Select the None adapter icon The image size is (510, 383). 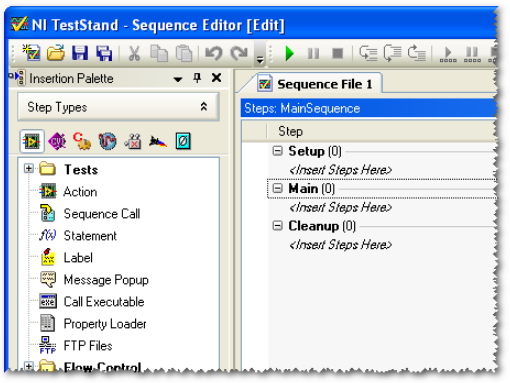tap(183, 141)
